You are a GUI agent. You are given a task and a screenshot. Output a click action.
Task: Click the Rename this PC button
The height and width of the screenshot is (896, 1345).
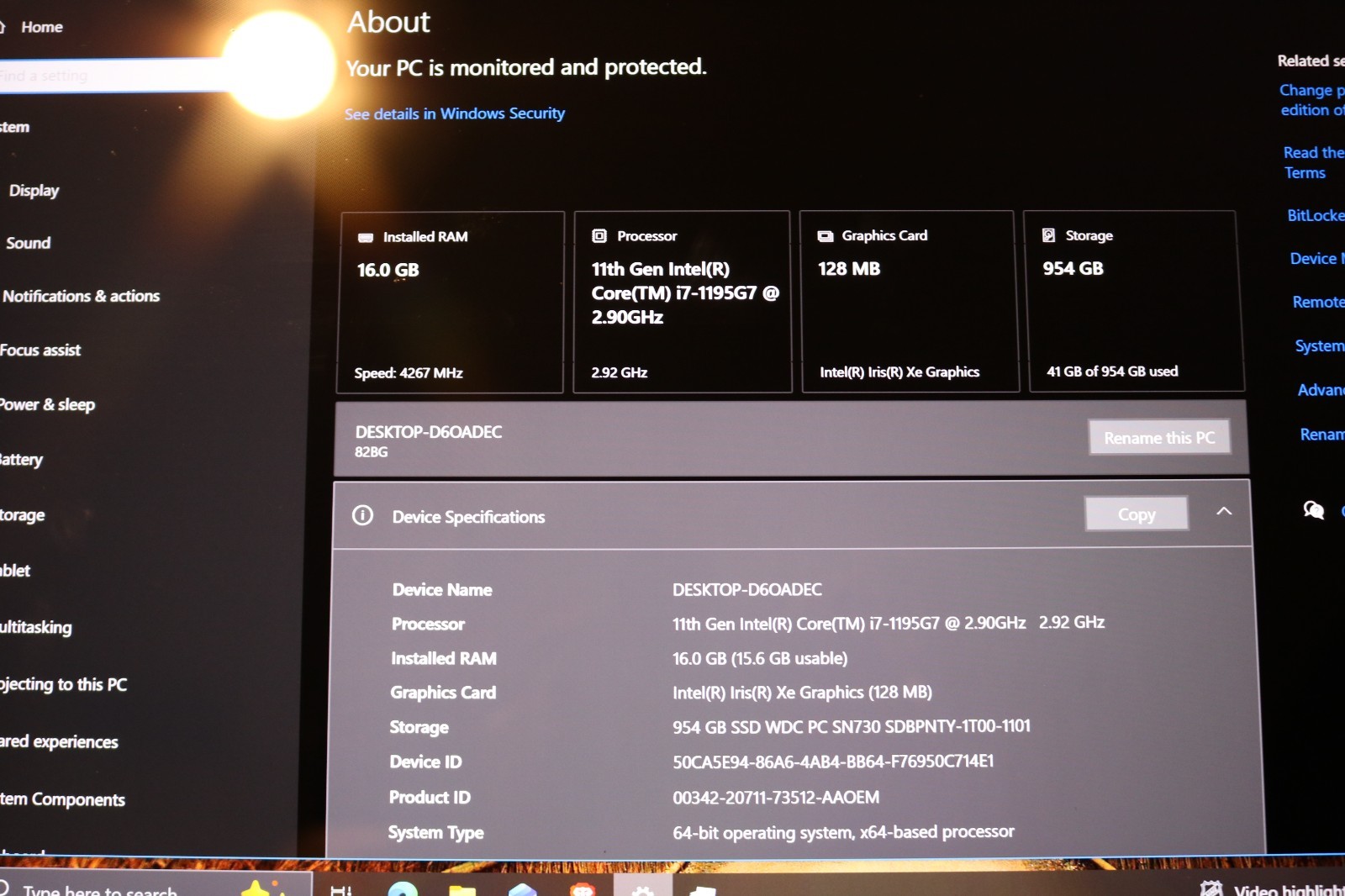[1159, 438]
